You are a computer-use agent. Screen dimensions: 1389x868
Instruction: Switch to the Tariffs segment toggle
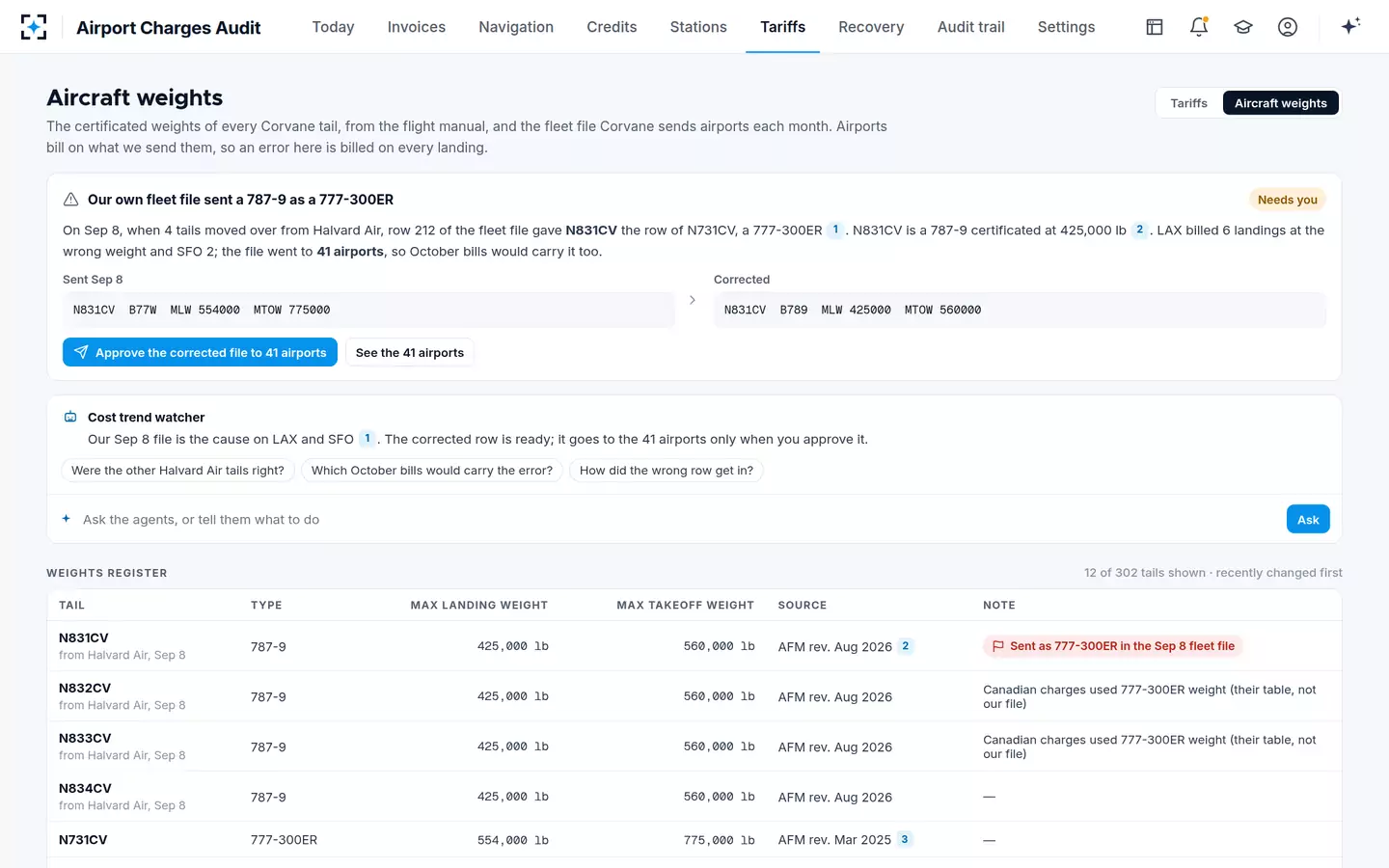point(1188,103)
